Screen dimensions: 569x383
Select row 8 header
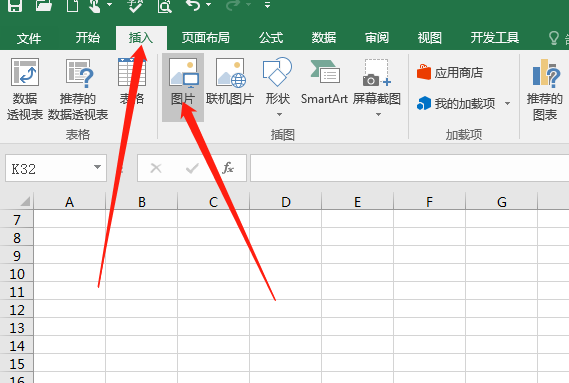(x=17, y=238)
